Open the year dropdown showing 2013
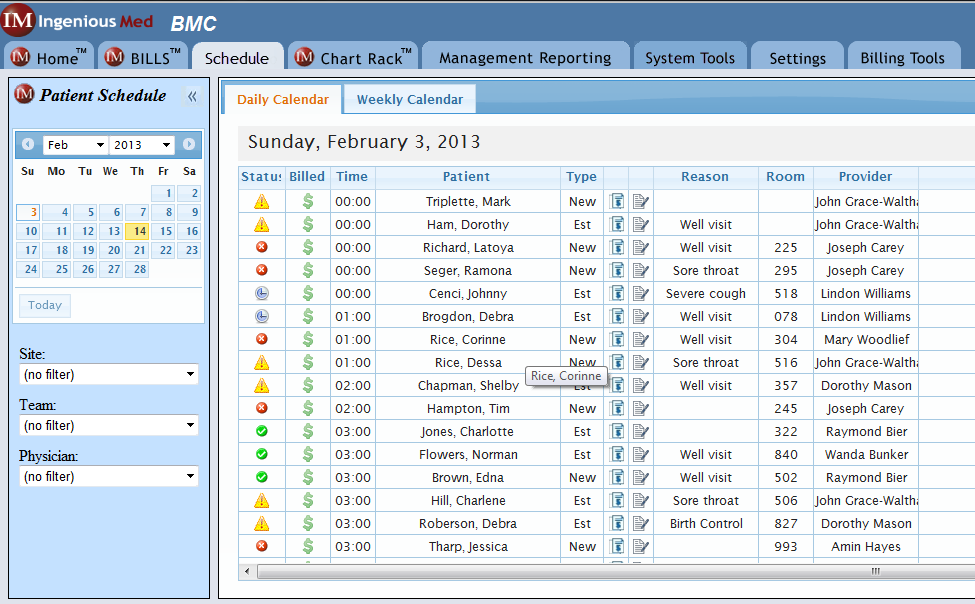Screen dimensions: 975x604 coord(142,145)
